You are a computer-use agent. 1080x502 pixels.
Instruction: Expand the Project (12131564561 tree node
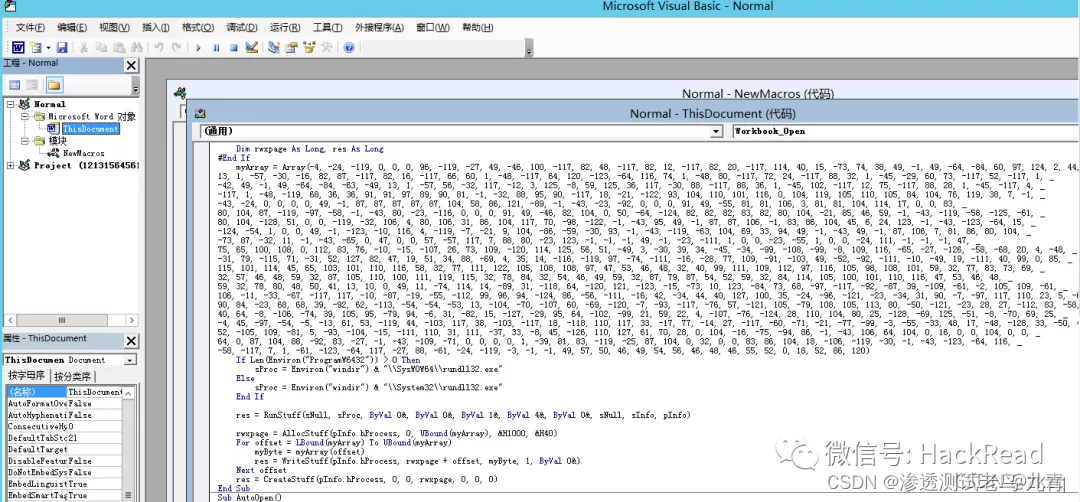tap(10, 165)
